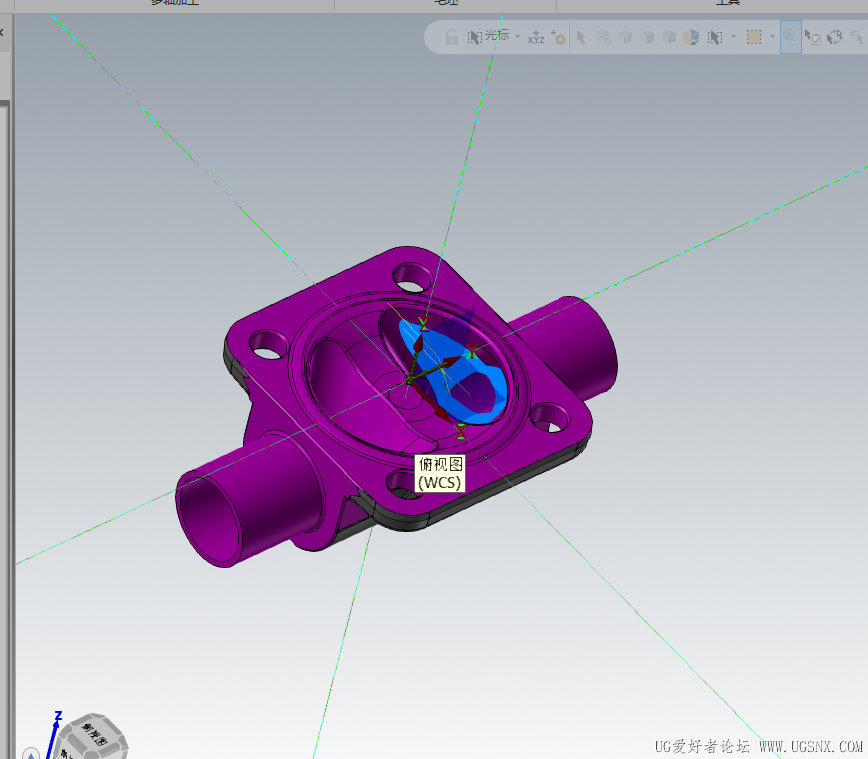Click the X,Y,Z point constructor icon

point(535,37)
